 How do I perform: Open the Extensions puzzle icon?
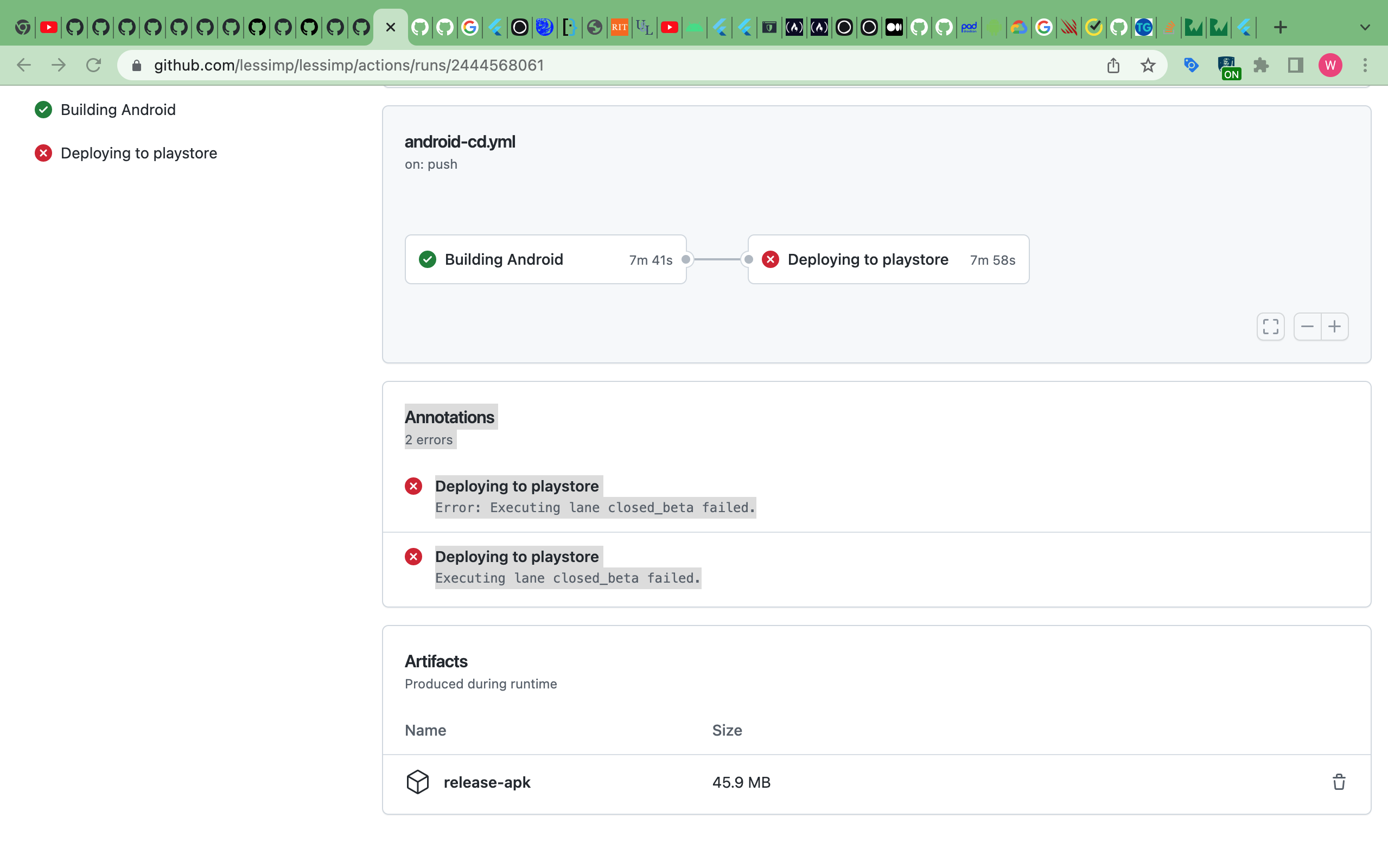pos(1260,66)
